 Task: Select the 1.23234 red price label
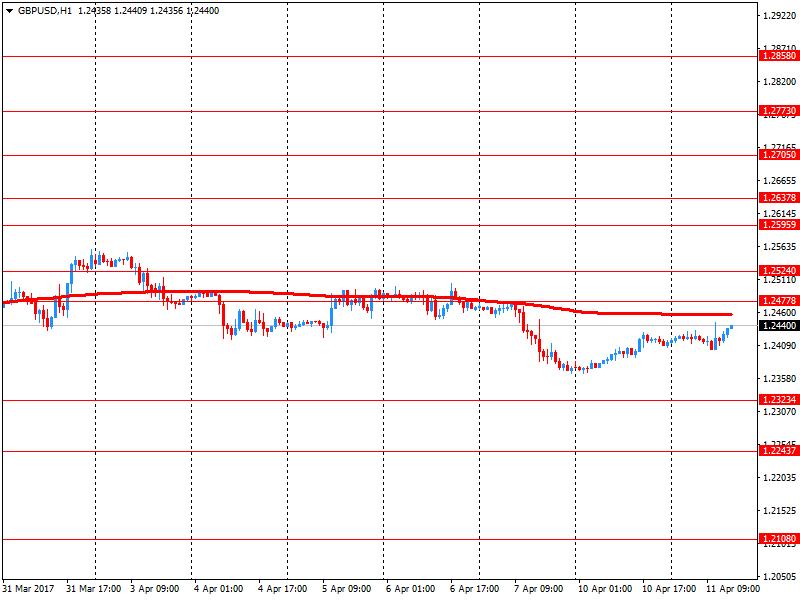pos(779,399)
